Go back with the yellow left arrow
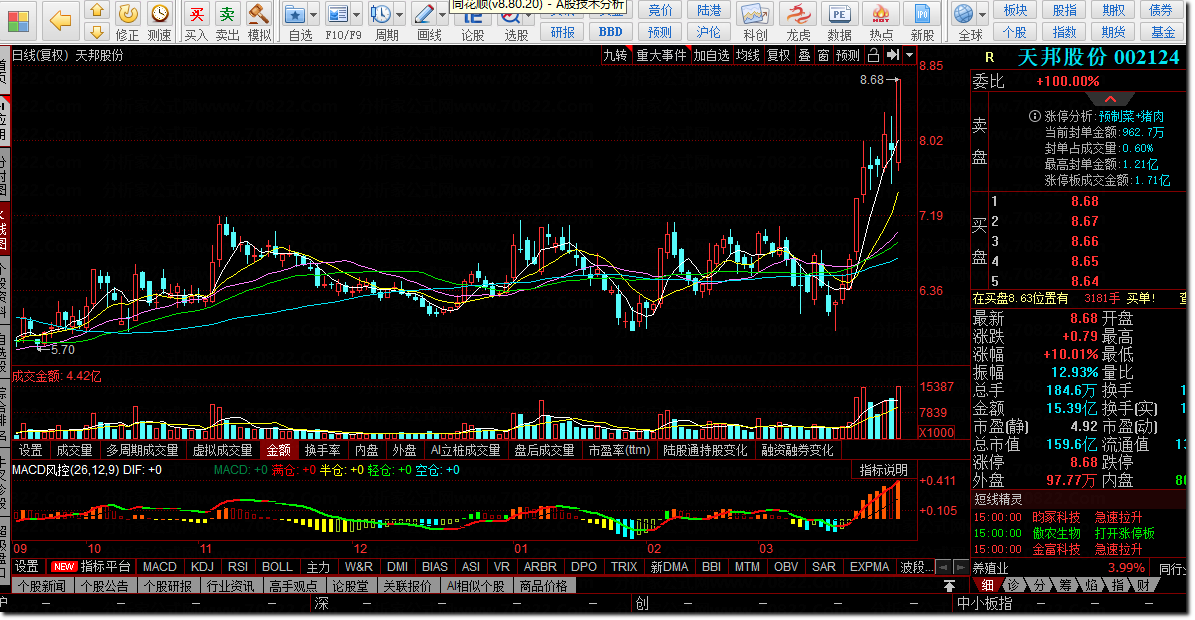Viewport: 1195px width, 620px height. 59,21
